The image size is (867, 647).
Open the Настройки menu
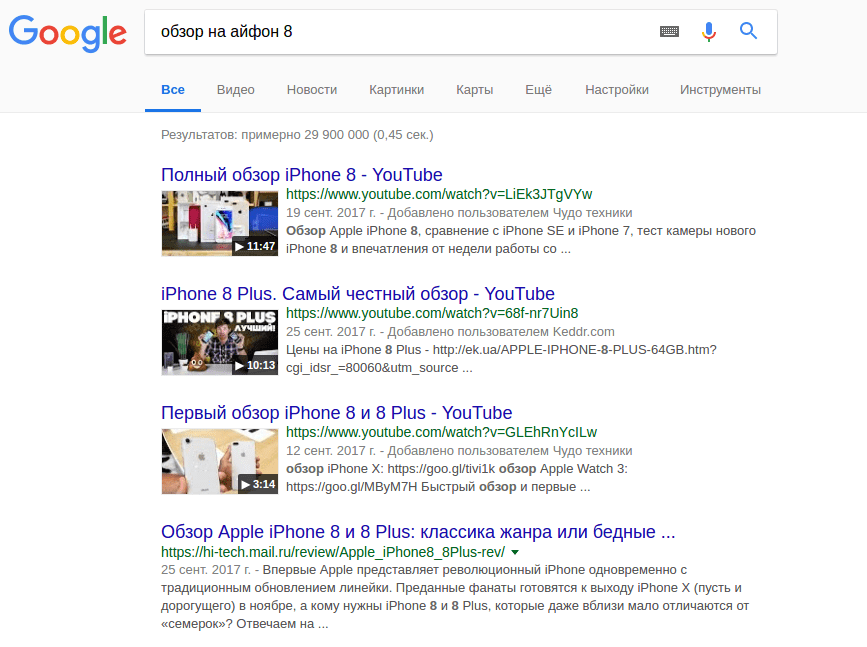tap(616, 90)
